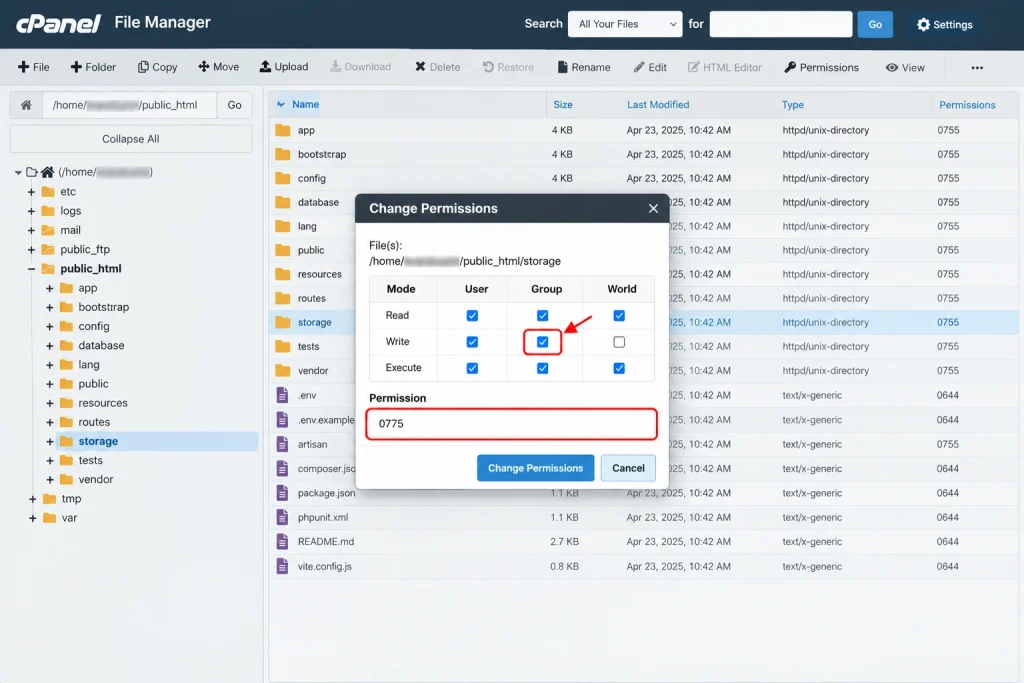This screenshot has width=1024, height=683.
Task: Select the package.json row in the file list
Action: [643, 493]
